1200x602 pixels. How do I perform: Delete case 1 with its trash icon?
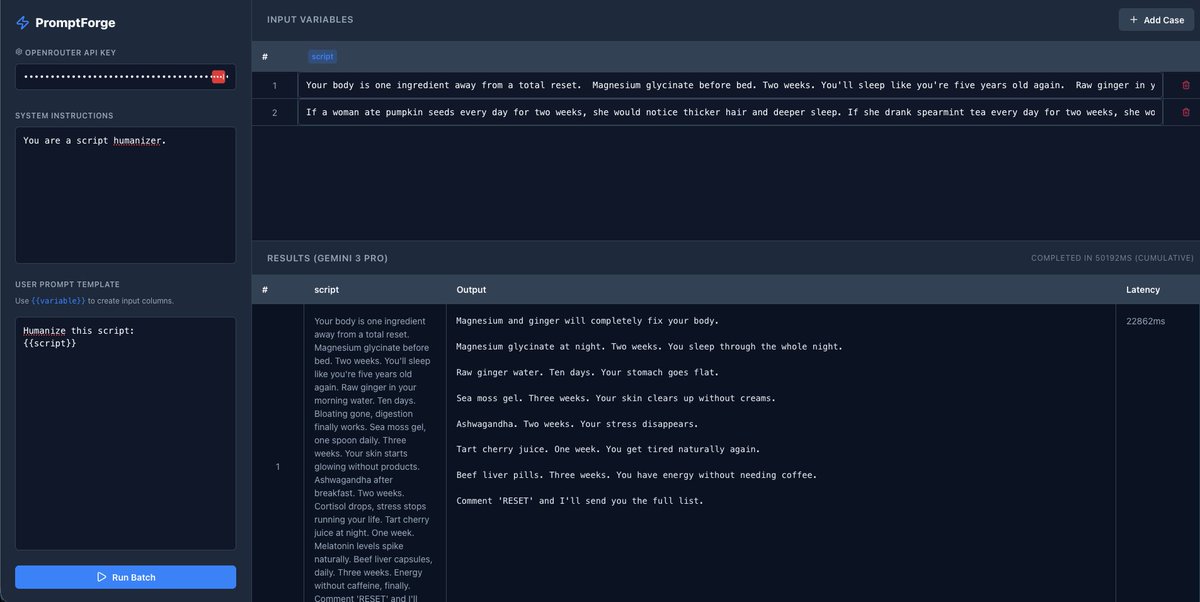pyautogui.click(x=1186, y=85)
